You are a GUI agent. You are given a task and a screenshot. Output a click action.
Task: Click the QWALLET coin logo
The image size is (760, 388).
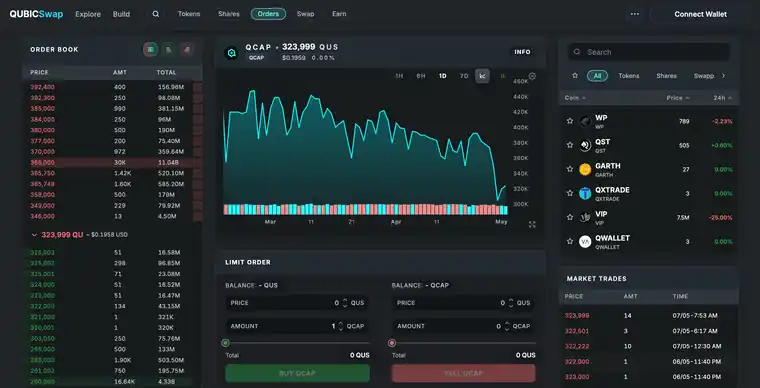click(585, 241)
